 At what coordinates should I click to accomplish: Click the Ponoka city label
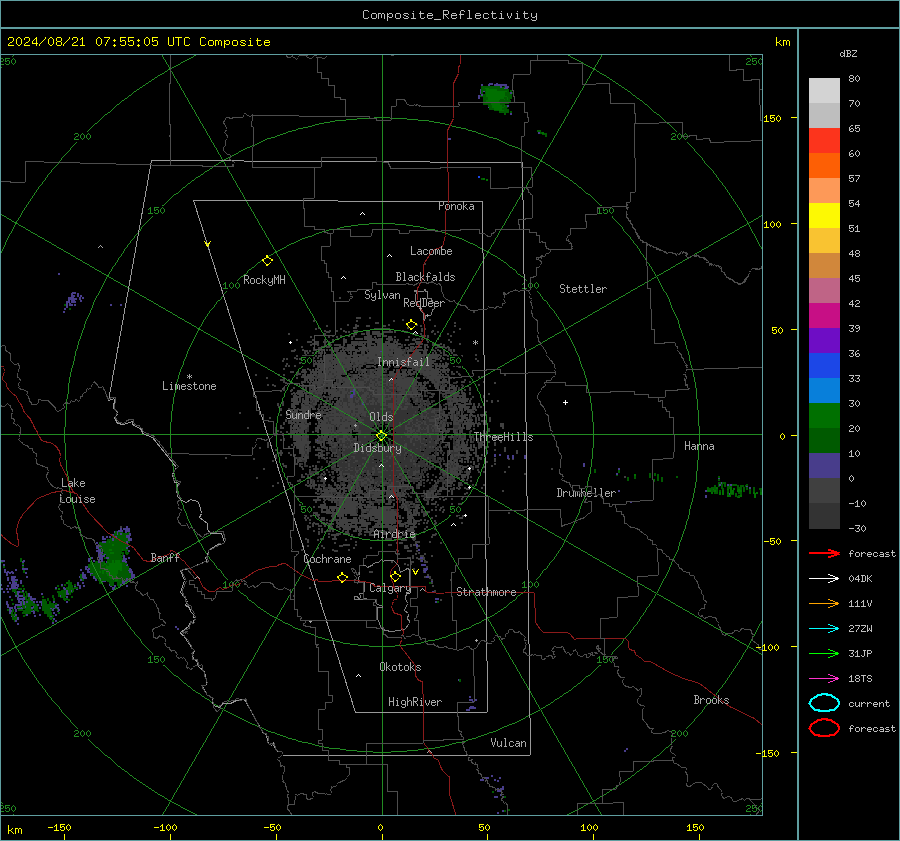pos(456,206)
